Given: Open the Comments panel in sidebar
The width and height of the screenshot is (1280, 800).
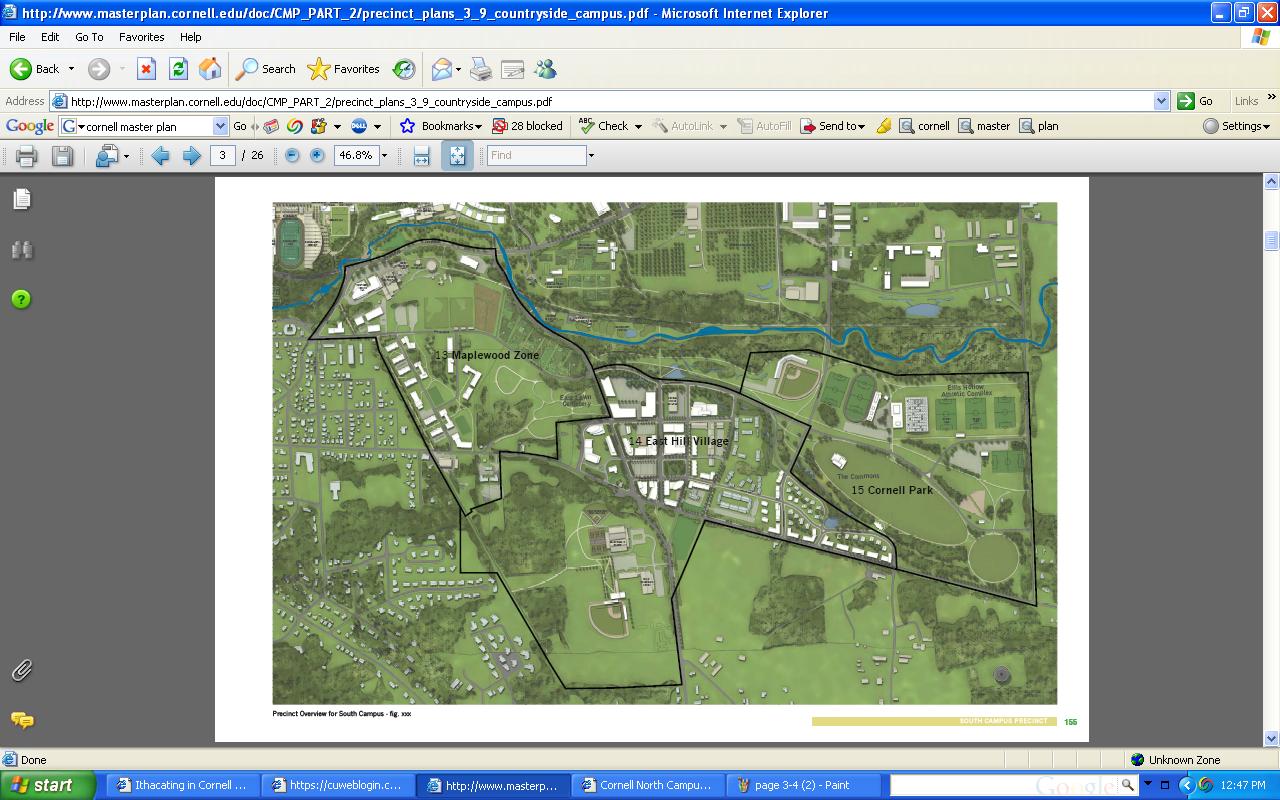Looking at the screenshot, I should click(21, 720).
